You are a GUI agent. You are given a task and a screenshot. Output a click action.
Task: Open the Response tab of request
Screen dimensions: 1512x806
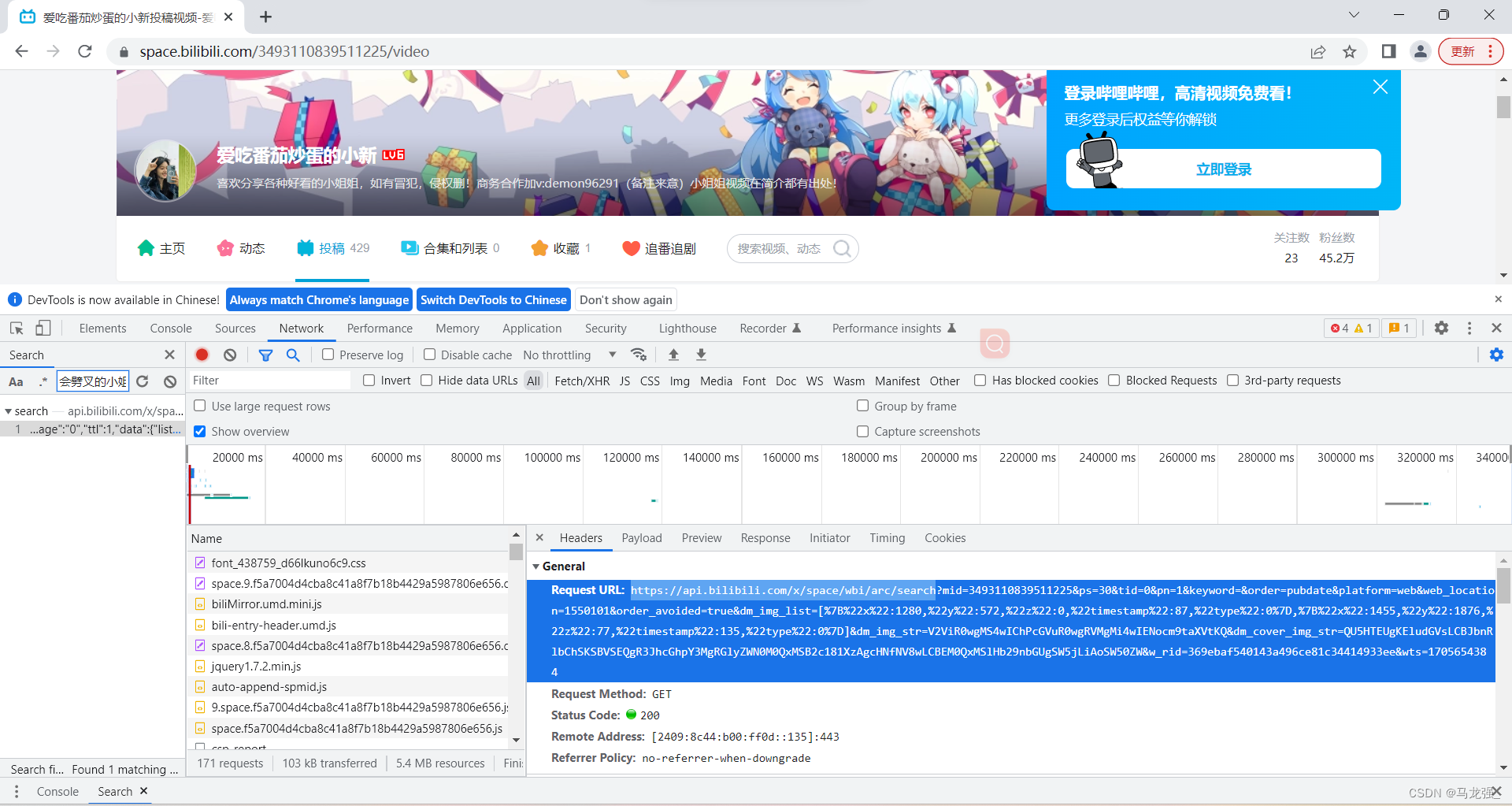click(x=765, y=538)
